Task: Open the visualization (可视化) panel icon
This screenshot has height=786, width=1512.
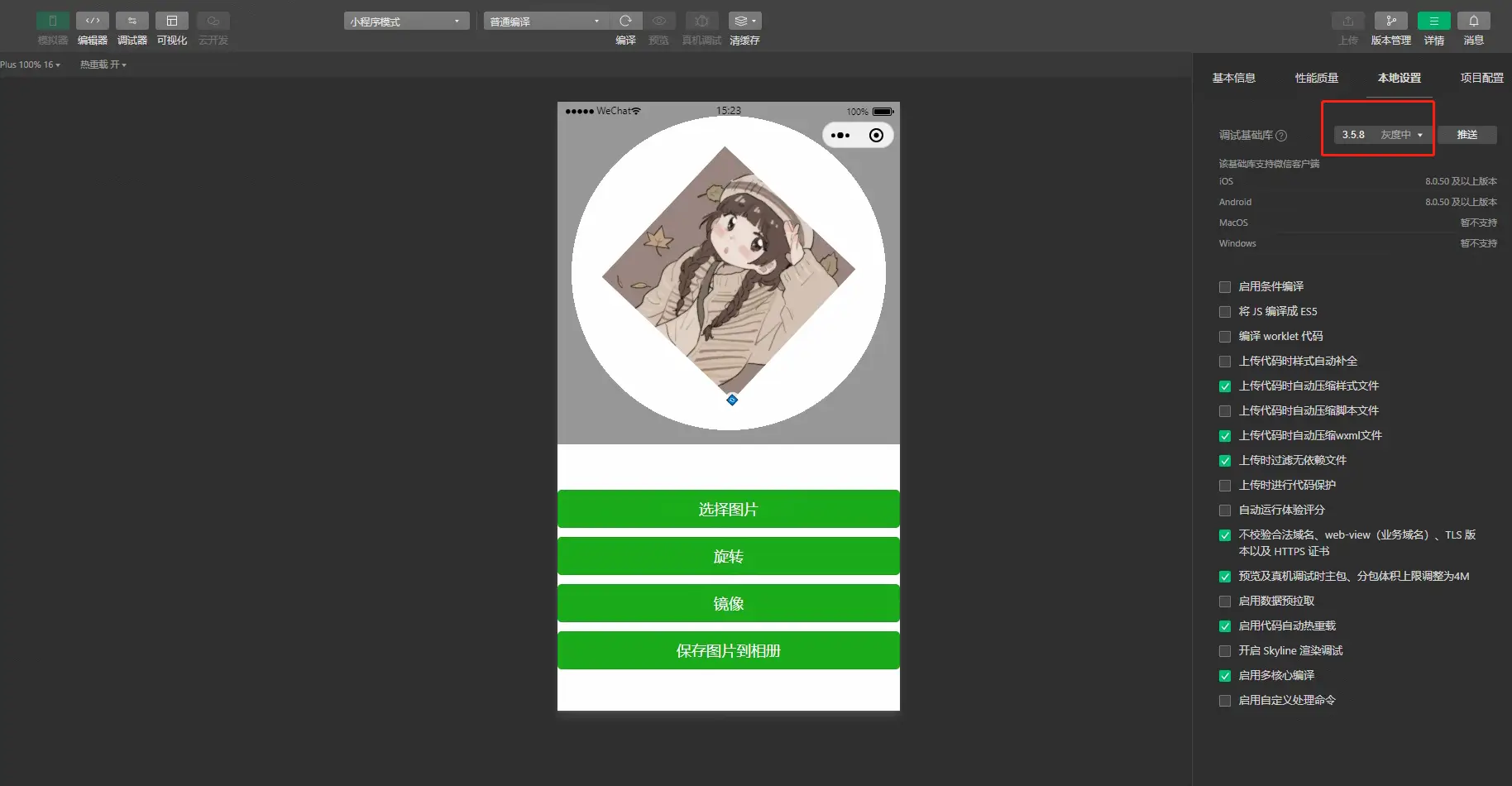Action: pyautogui.click(x=172, y=21)
